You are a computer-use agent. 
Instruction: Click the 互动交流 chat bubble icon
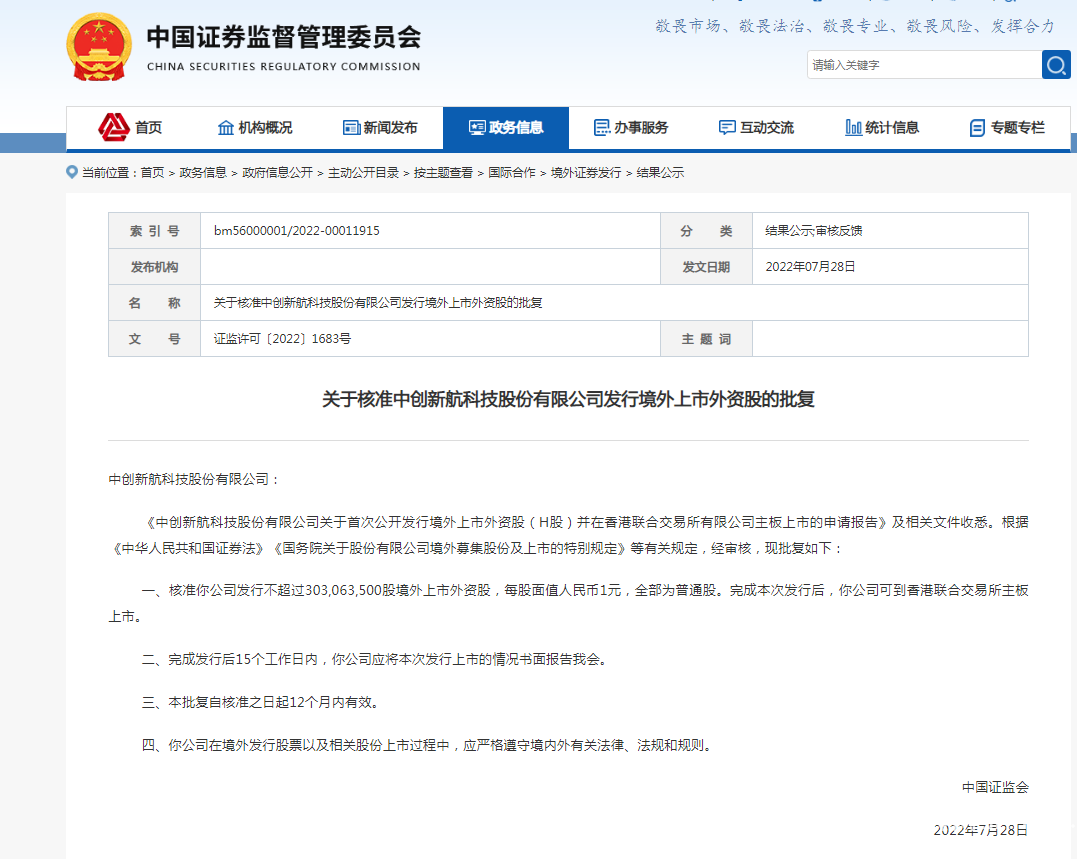727,128
